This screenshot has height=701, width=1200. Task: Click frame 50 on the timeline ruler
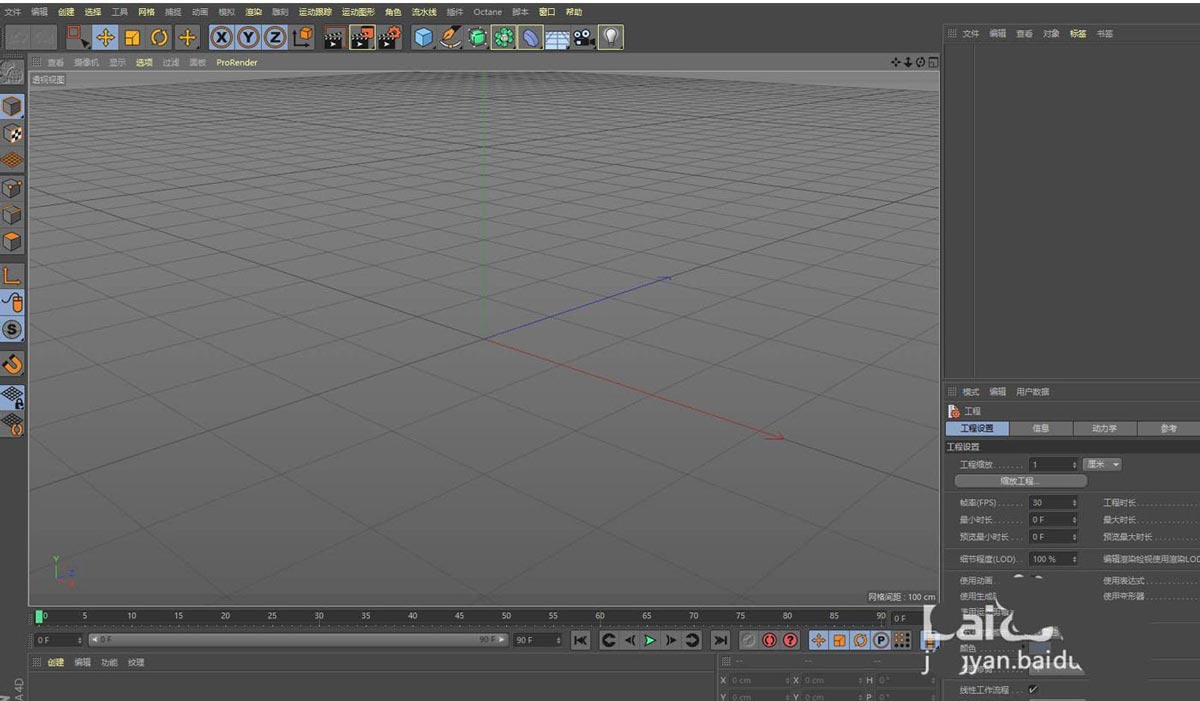point(506,616)
